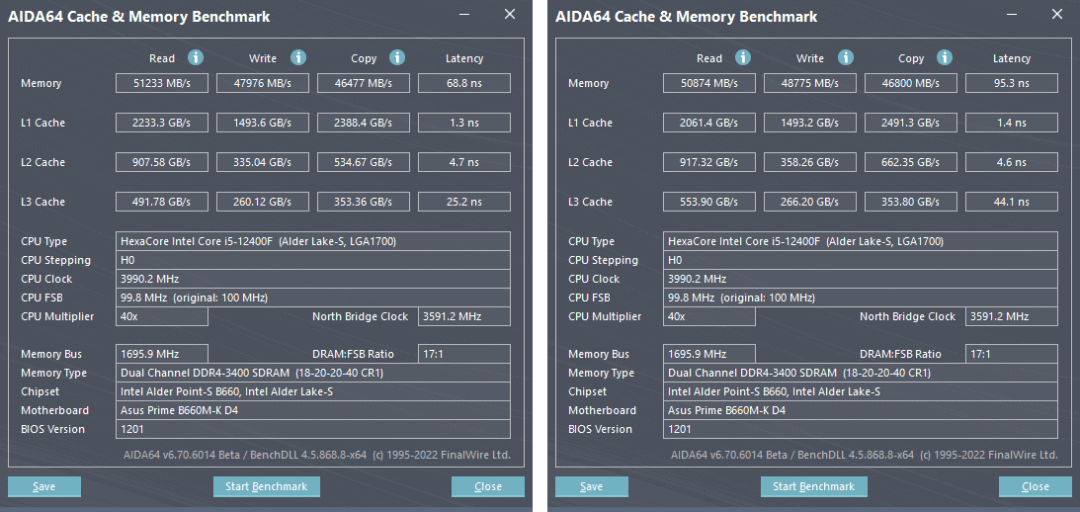
Task: Close the right AIDA64 window via title bar X
Action: pos(1057,15)
